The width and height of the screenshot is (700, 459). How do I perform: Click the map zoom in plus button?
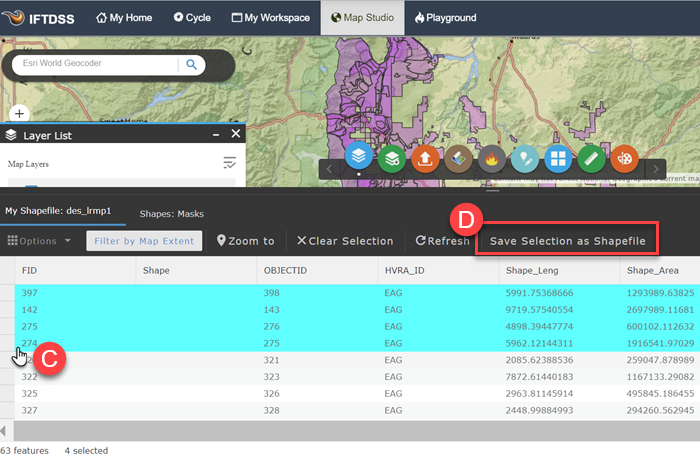click(x=19, y=115)
